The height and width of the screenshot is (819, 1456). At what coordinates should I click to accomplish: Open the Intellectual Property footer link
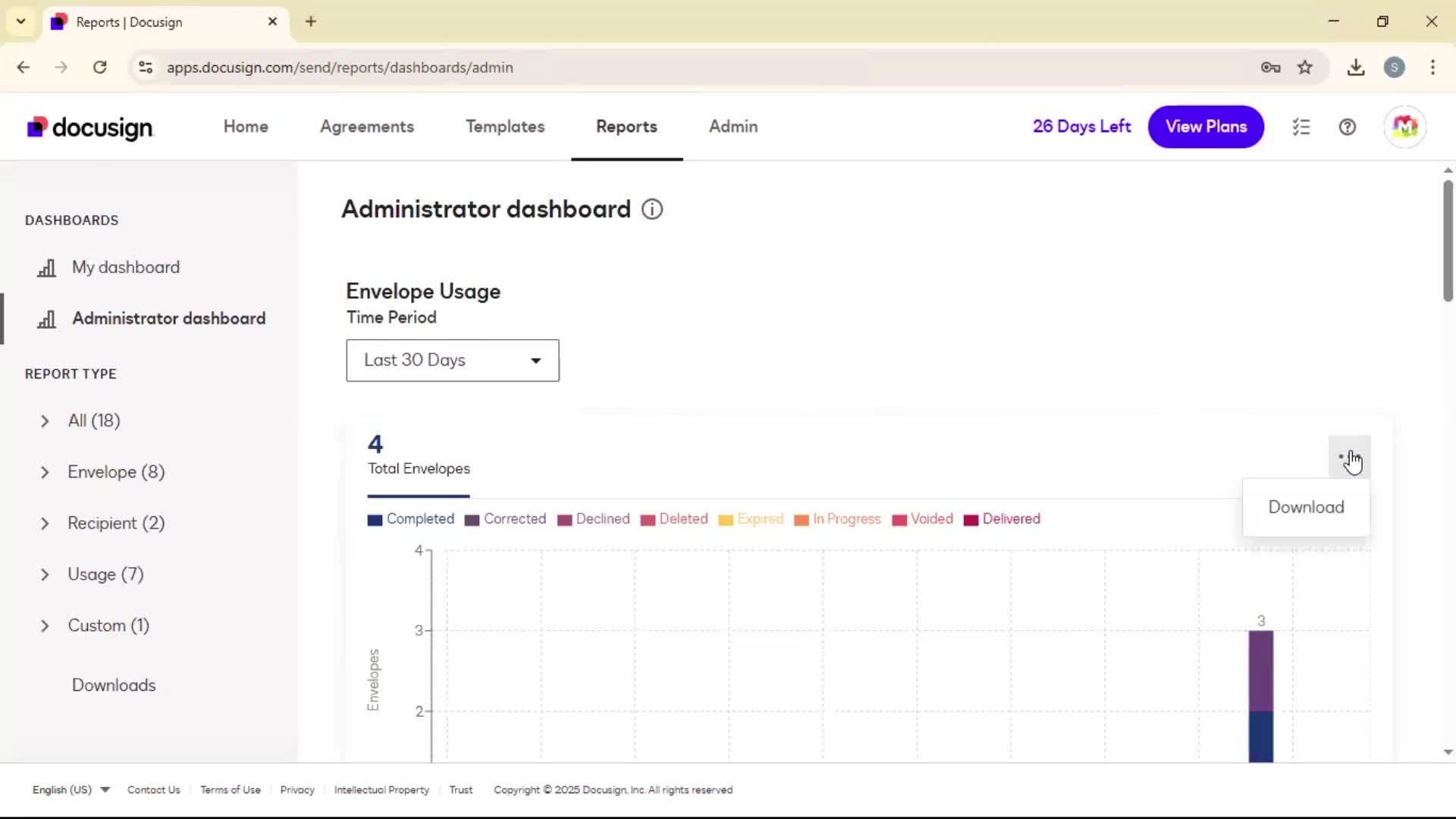pyautogui.click(x=381, y=790)
